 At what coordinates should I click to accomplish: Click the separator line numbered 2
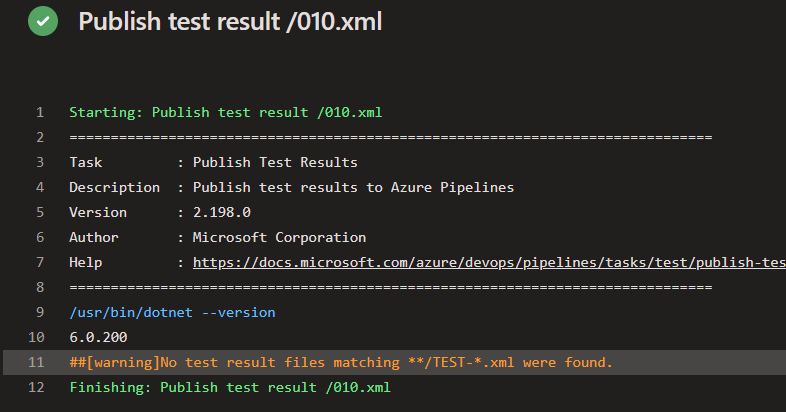pyautogui.click(x=390, y=137)
